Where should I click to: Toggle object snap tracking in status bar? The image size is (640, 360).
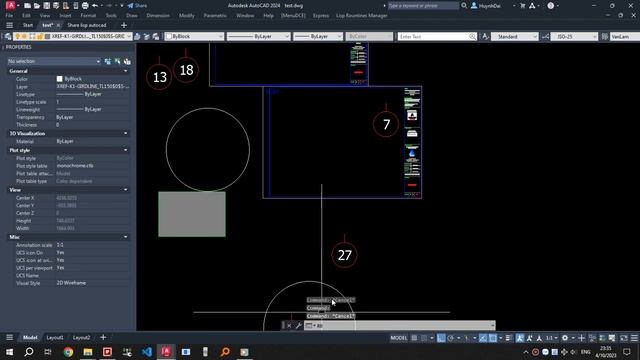483,338
